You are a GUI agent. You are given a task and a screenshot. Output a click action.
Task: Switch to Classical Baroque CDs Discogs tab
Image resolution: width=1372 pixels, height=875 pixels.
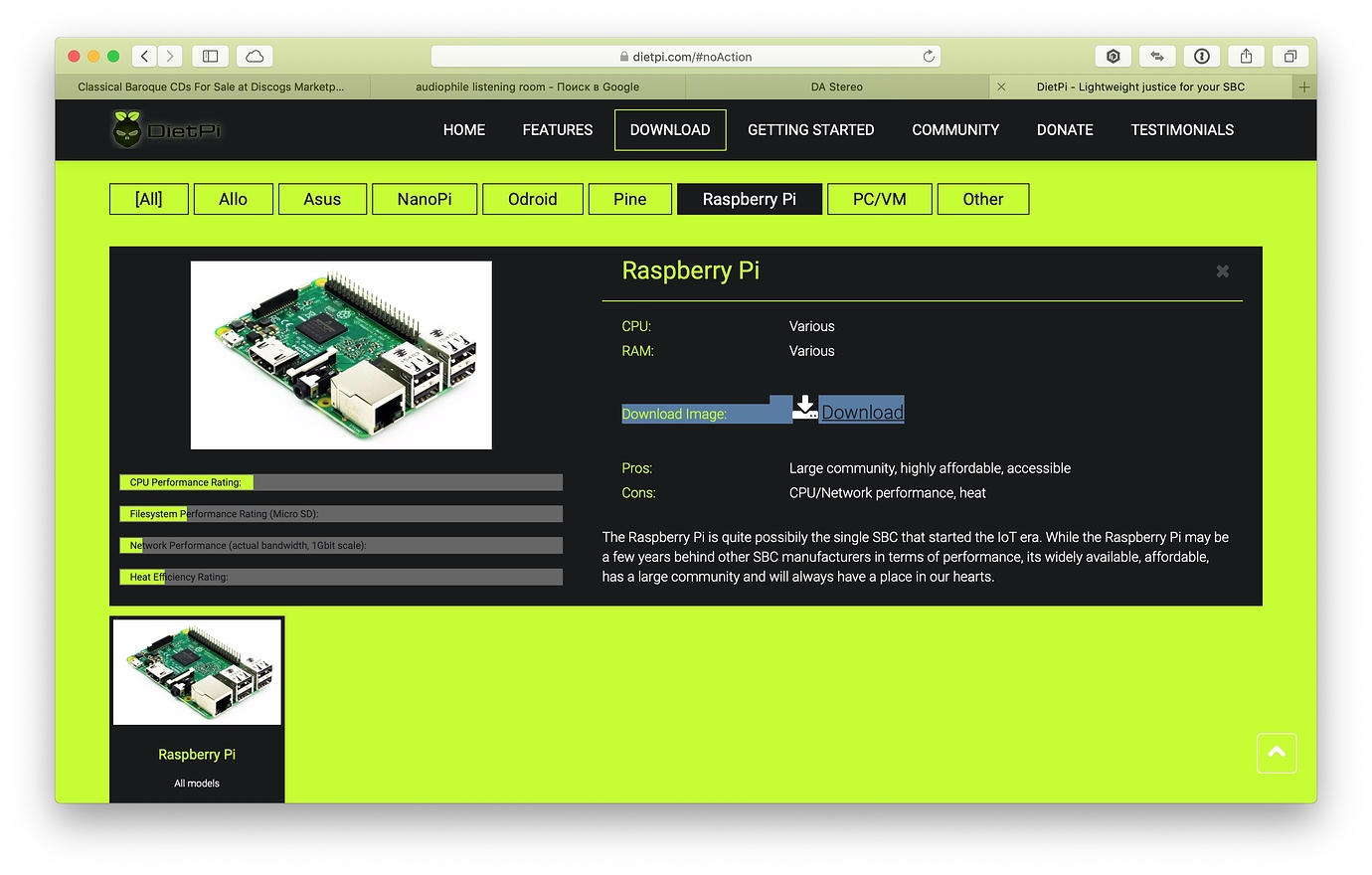point(212,87)
